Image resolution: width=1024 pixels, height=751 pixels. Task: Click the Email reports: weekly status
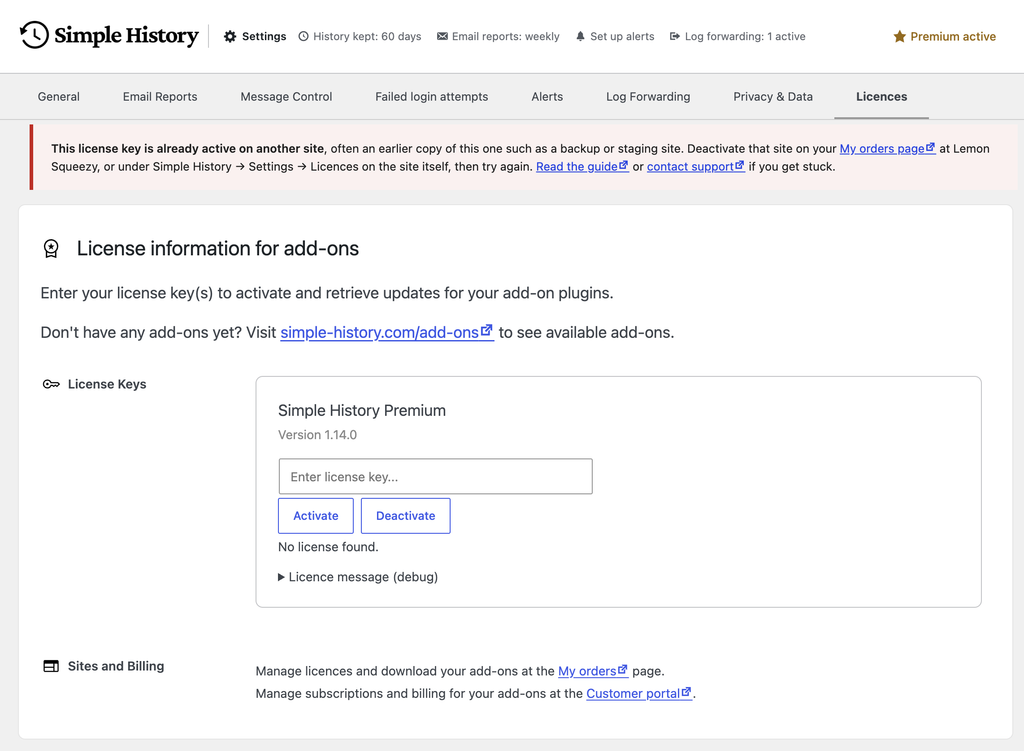[498, 37]
